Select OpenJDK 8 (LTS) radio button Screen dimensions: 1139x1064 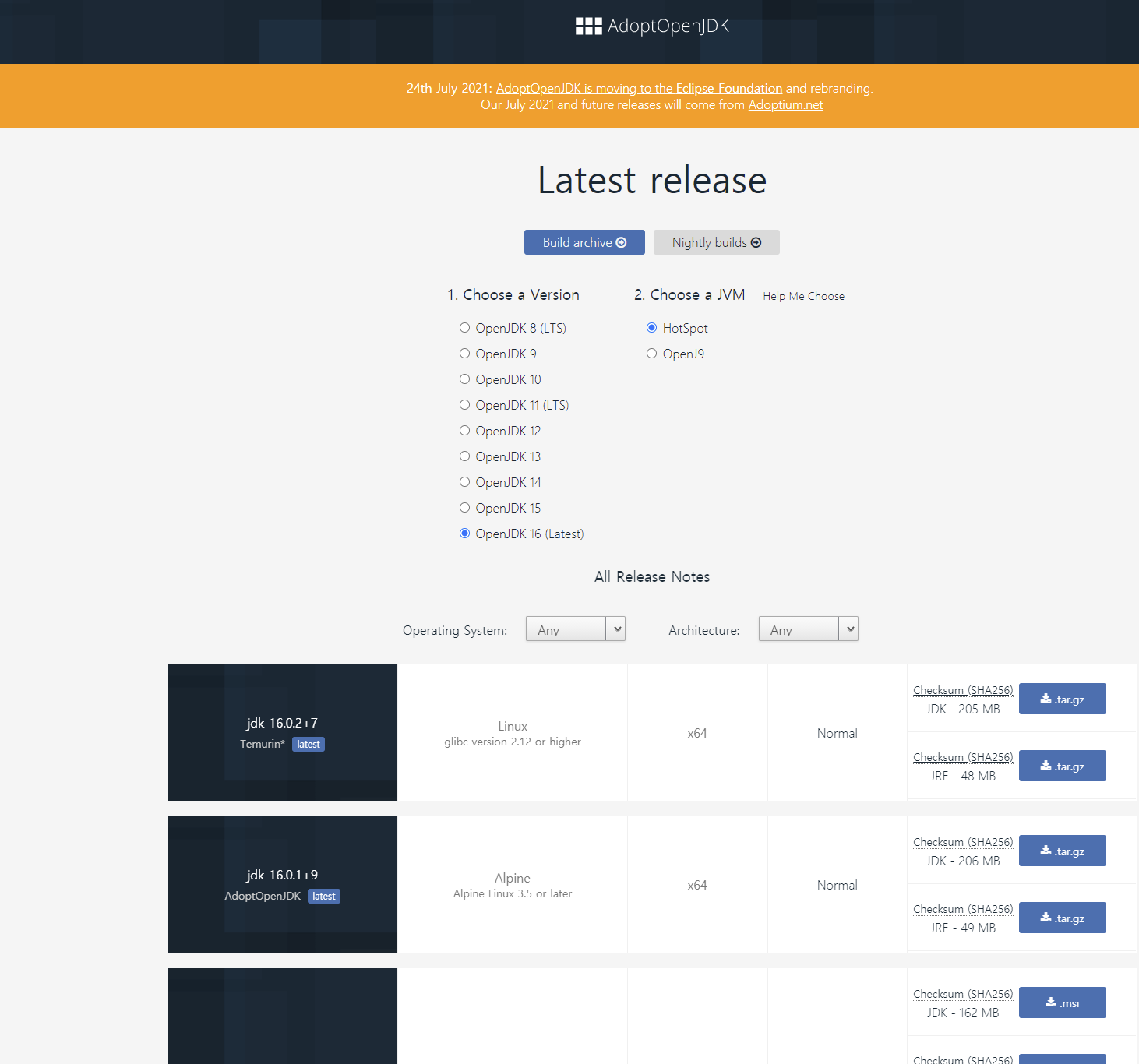click(x=464, y=328)
